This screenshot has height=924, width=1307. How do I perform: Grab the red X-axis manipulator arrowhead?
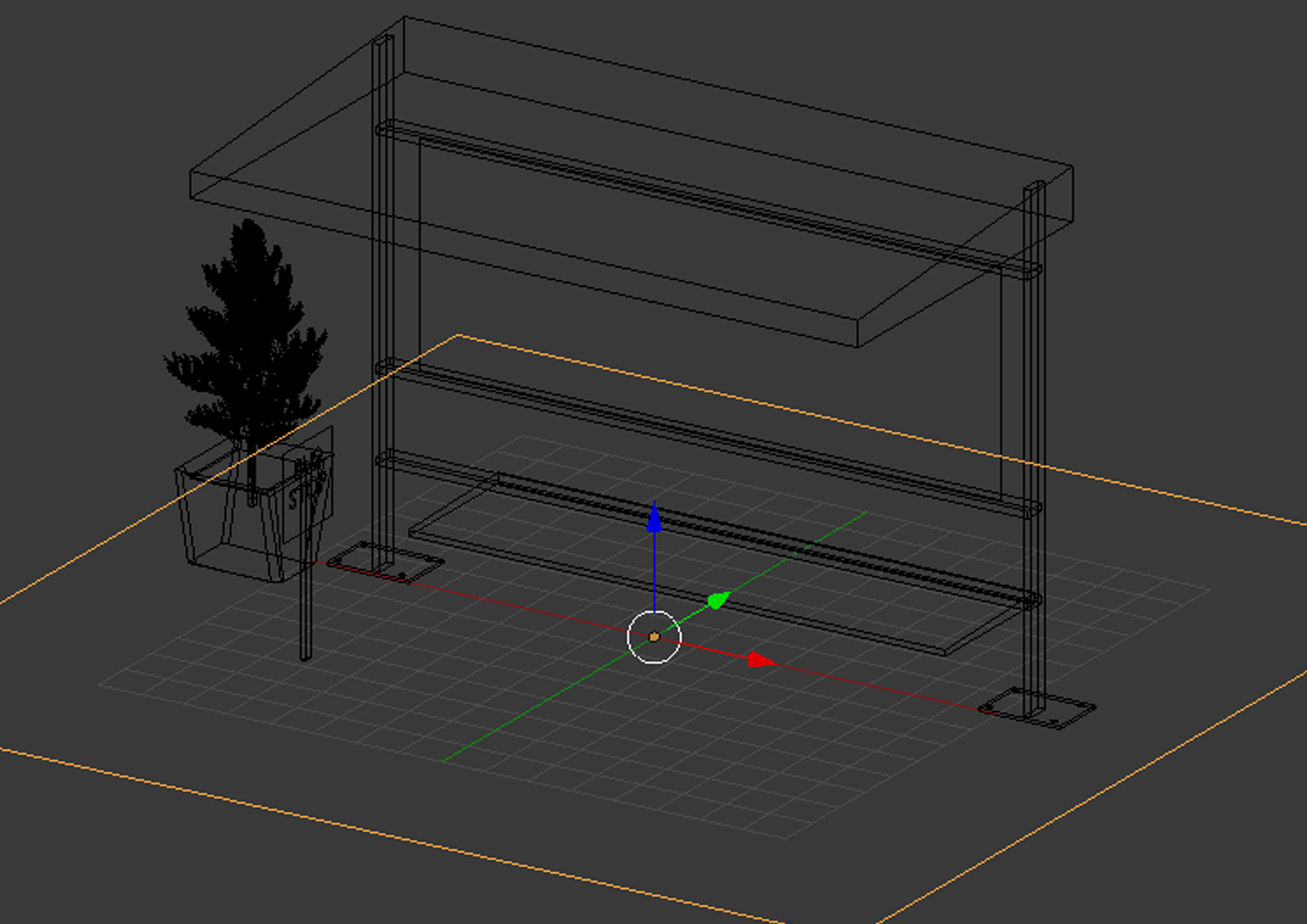[761, 660]
